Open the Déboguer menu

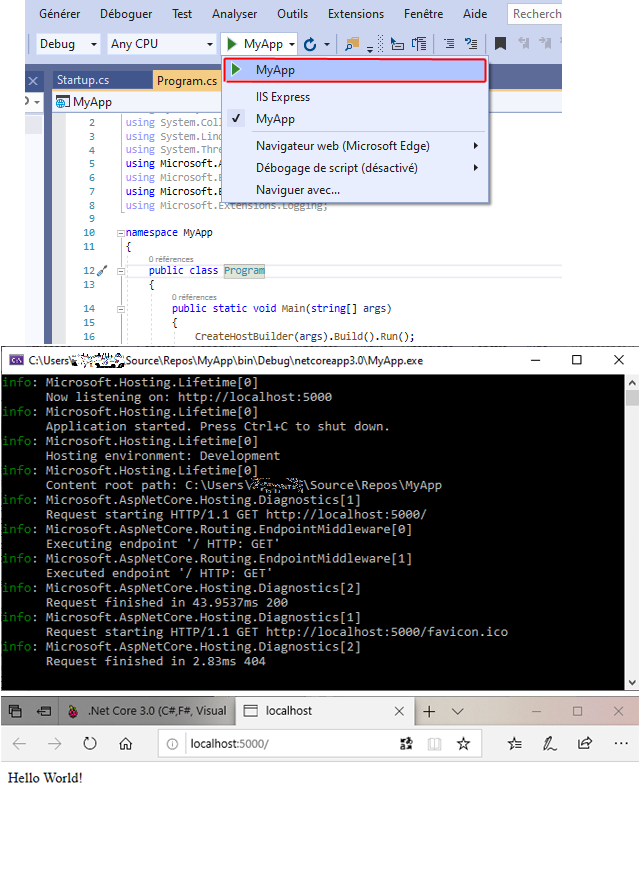pos(126,14)
